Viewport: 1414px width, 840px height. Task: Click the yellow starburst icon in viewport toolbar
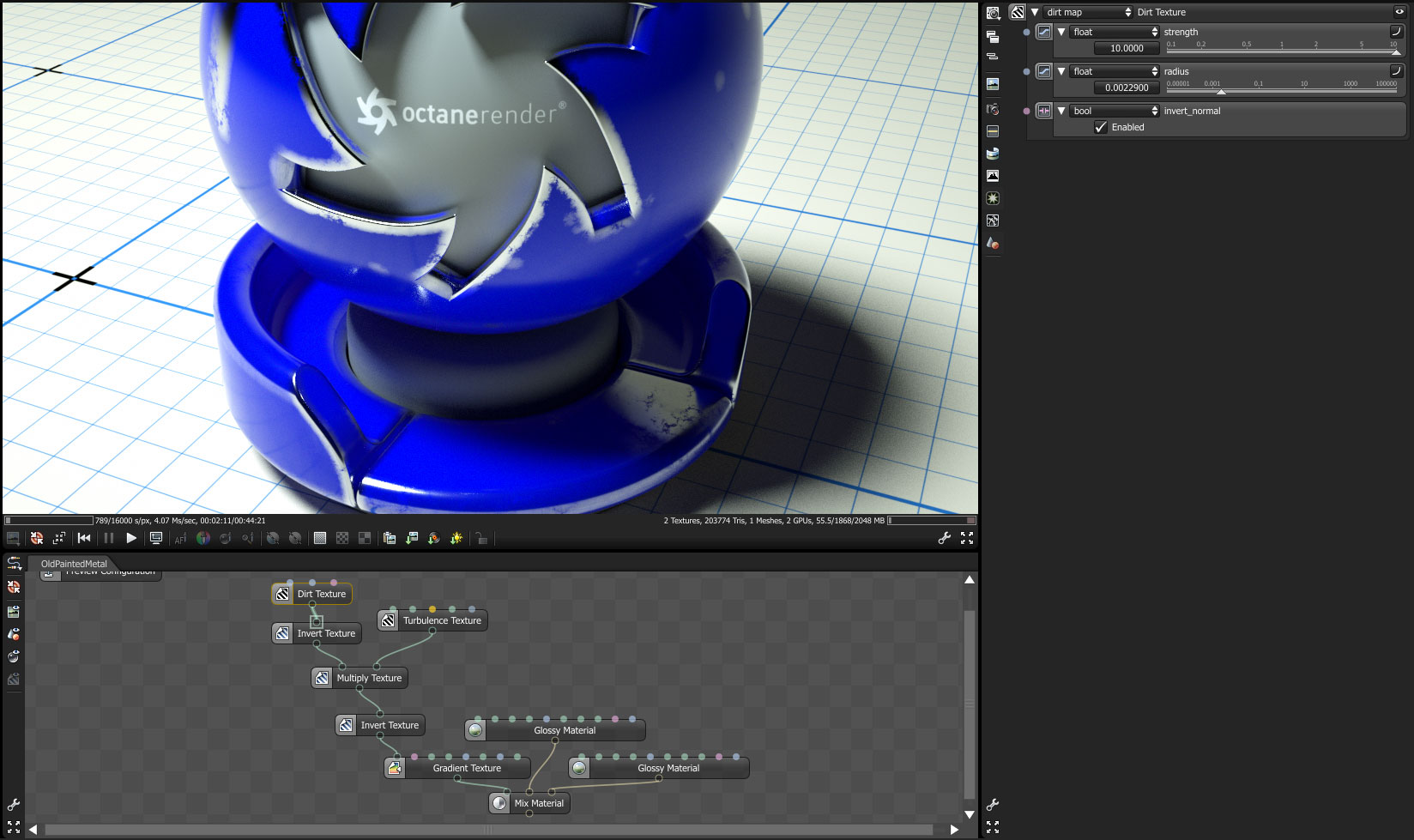coord(456,538)
